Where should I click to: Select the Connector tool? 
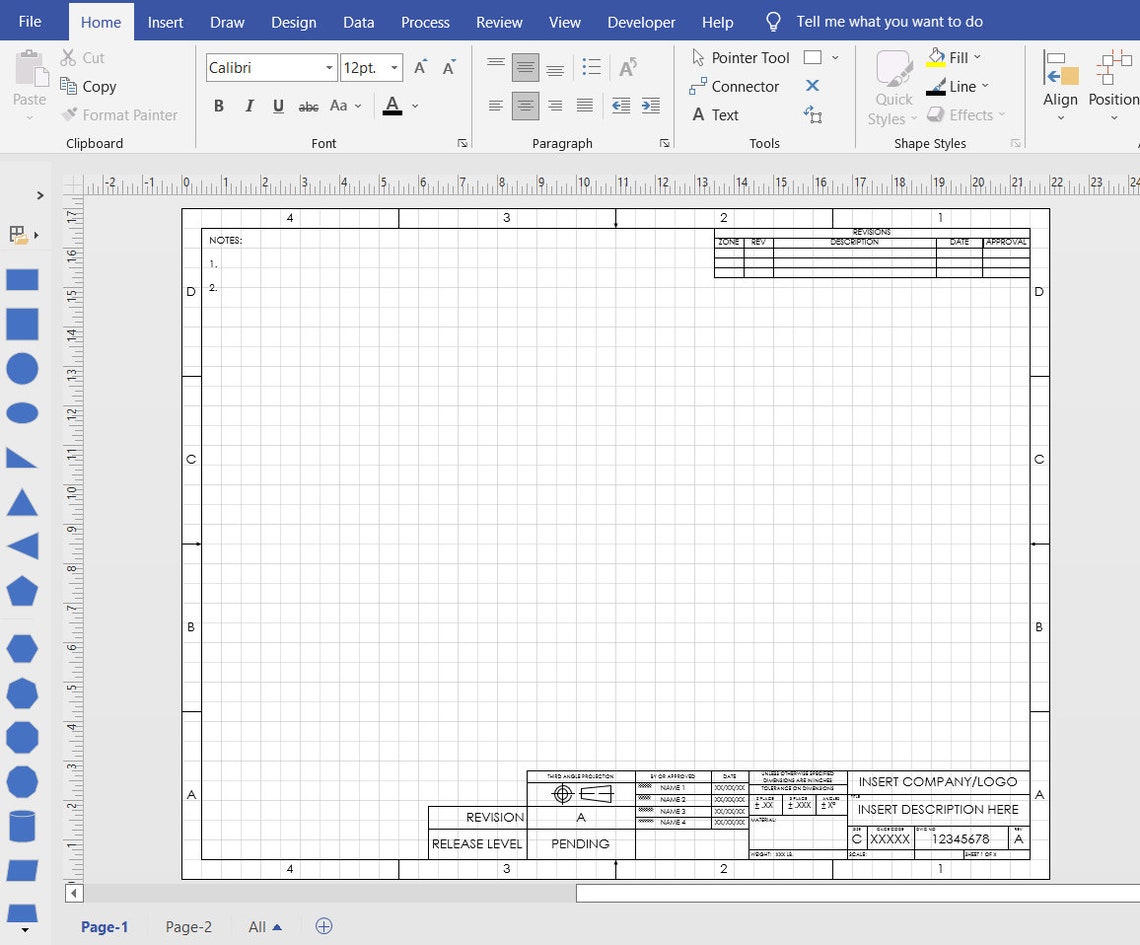736,86
